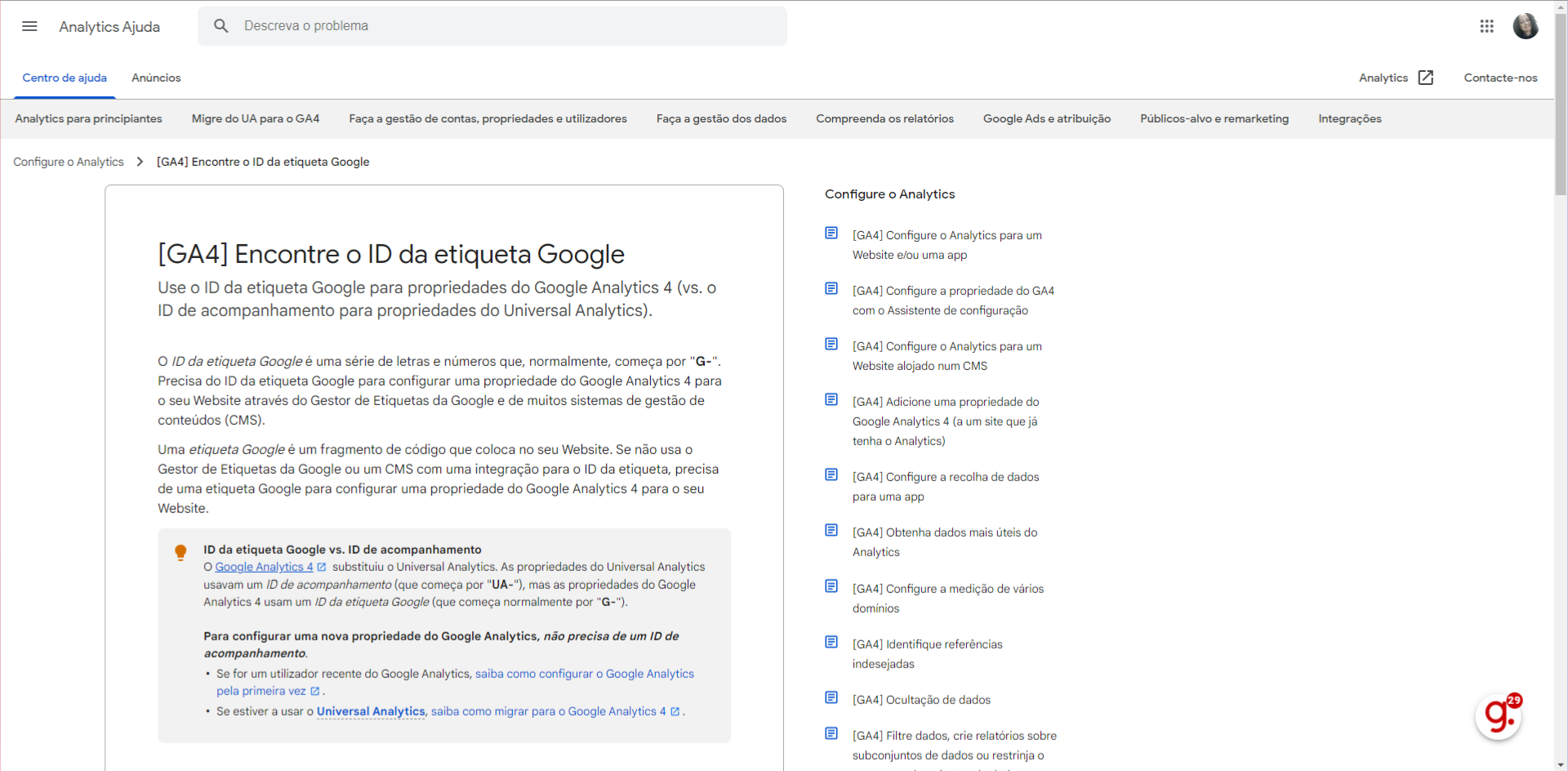Image resolution: width=1568 pixels, height=771 pixels.
Task: Click external icon after pela primeira vez
Action: click(315, 691)
